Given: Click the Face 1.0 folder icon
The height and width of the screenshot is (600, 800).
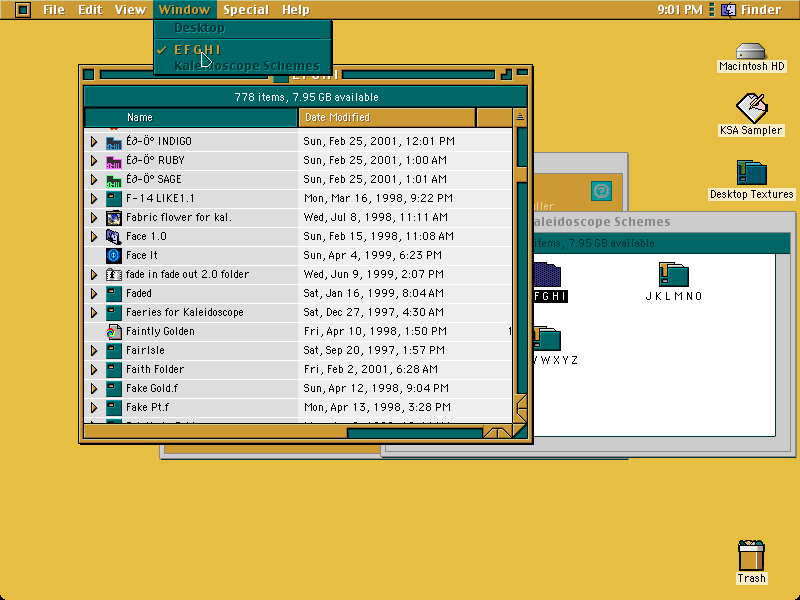Looking at the screenshot, I should click(113, 236).
